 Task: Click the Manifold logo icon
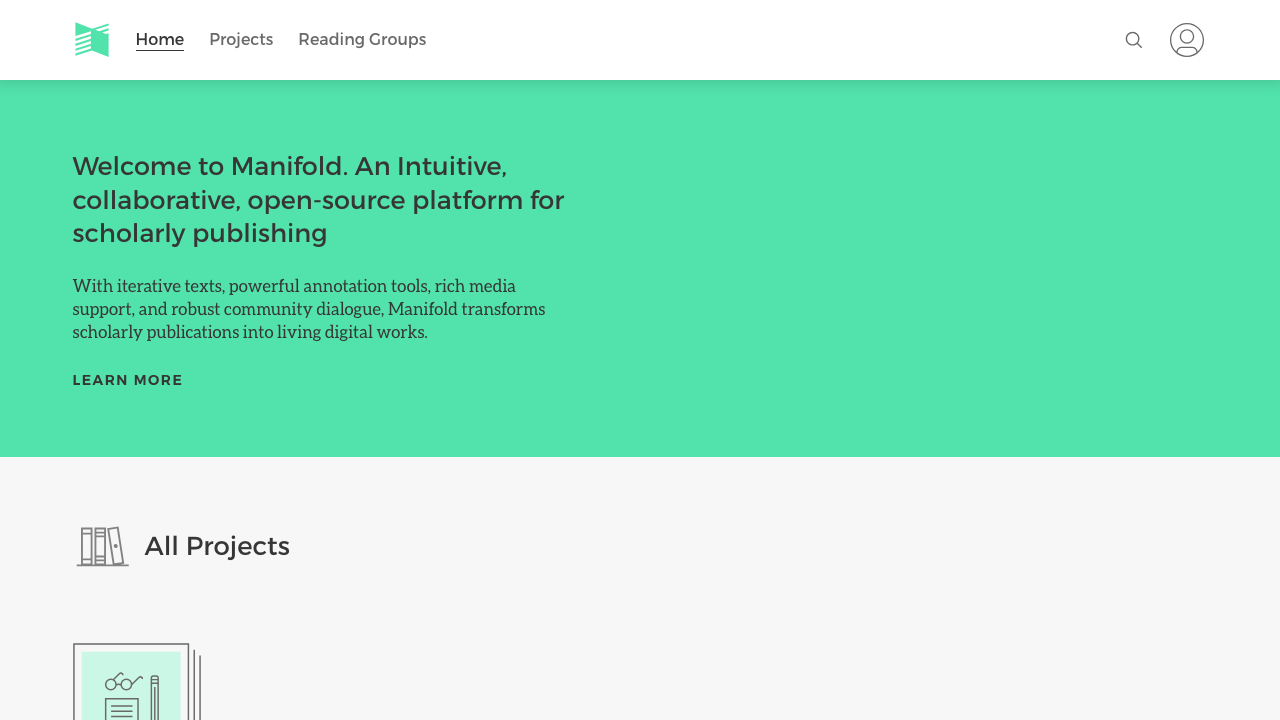[92, 40]
